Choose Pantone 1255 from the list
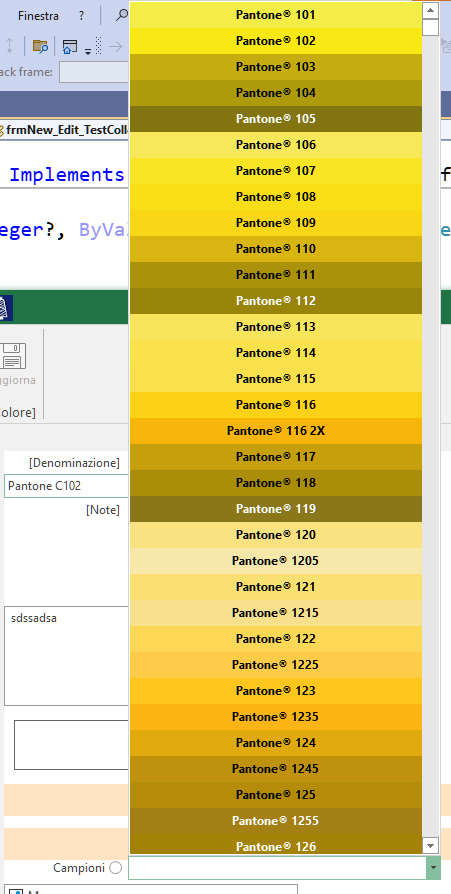This screenshot has width=451, height=894. [x=276, y=821]
